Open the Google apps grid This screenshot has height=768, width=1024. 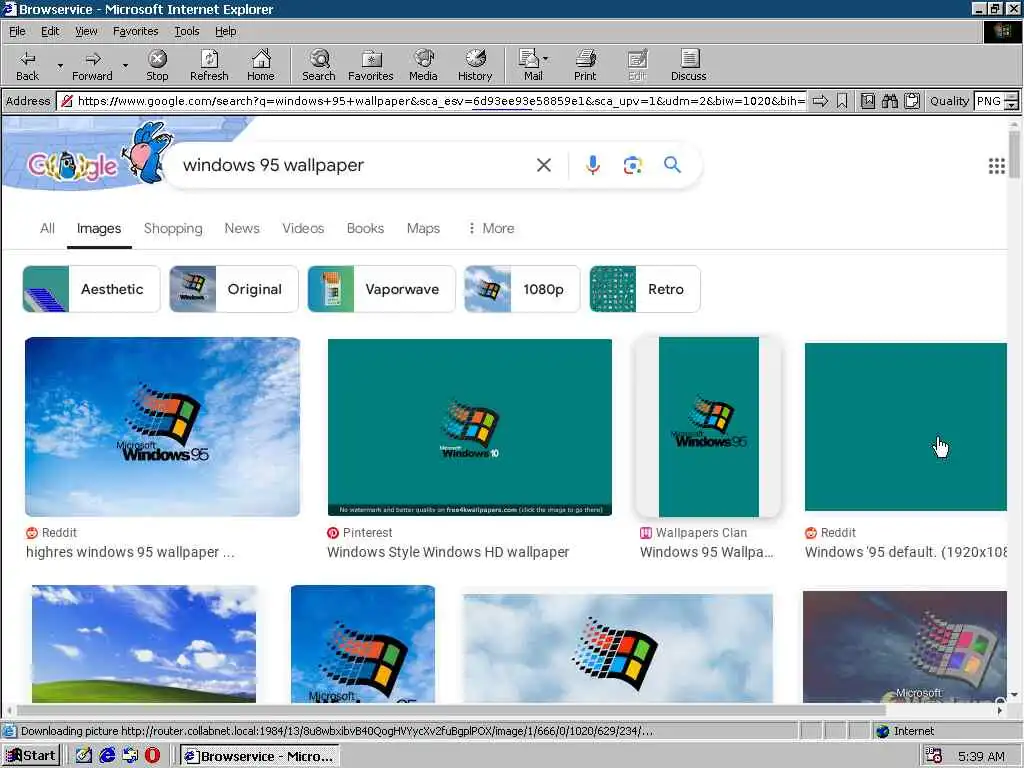(x=997, y=166)
